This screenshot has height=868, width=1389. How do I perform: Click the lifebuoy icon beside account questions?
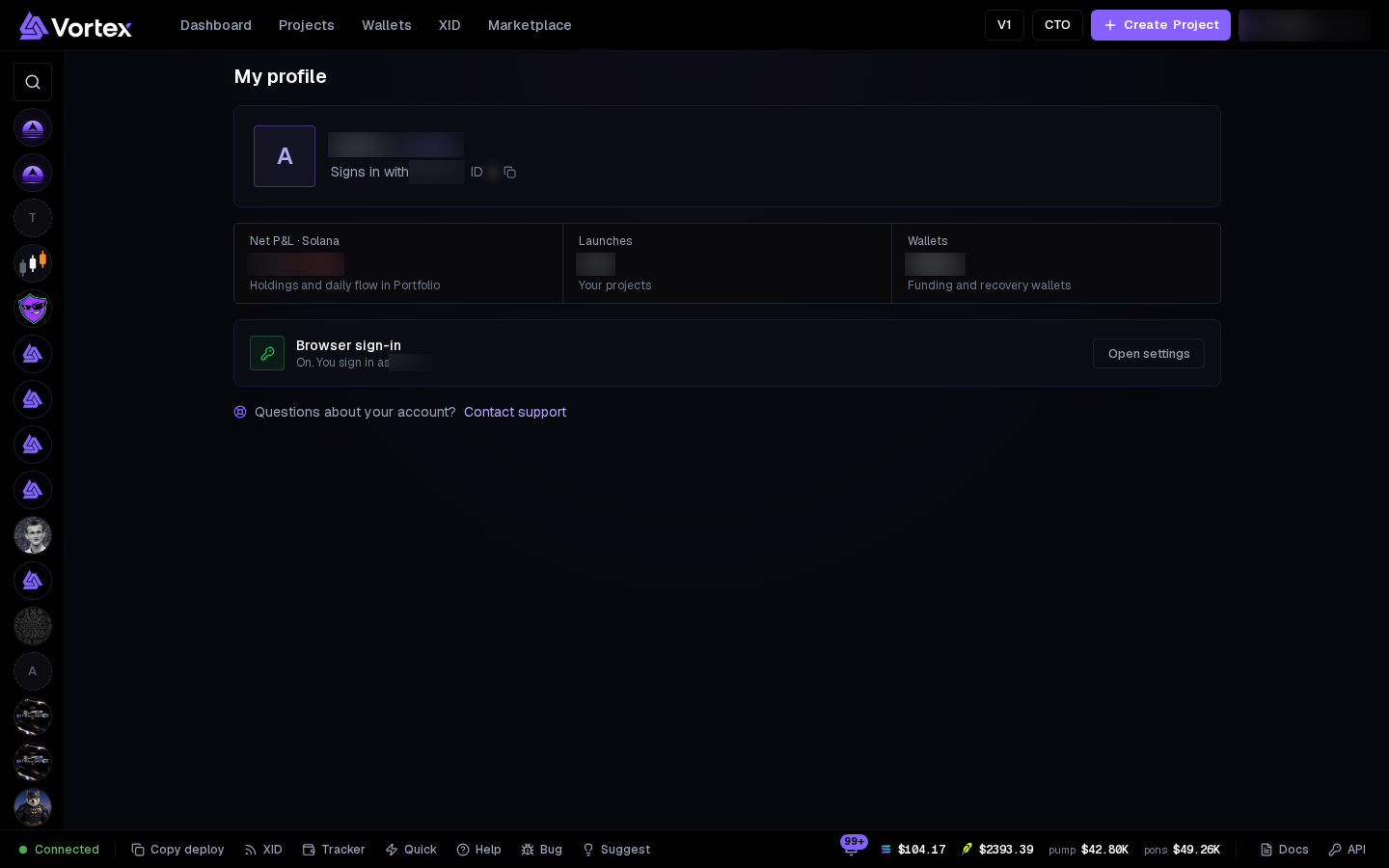(240, 412)
